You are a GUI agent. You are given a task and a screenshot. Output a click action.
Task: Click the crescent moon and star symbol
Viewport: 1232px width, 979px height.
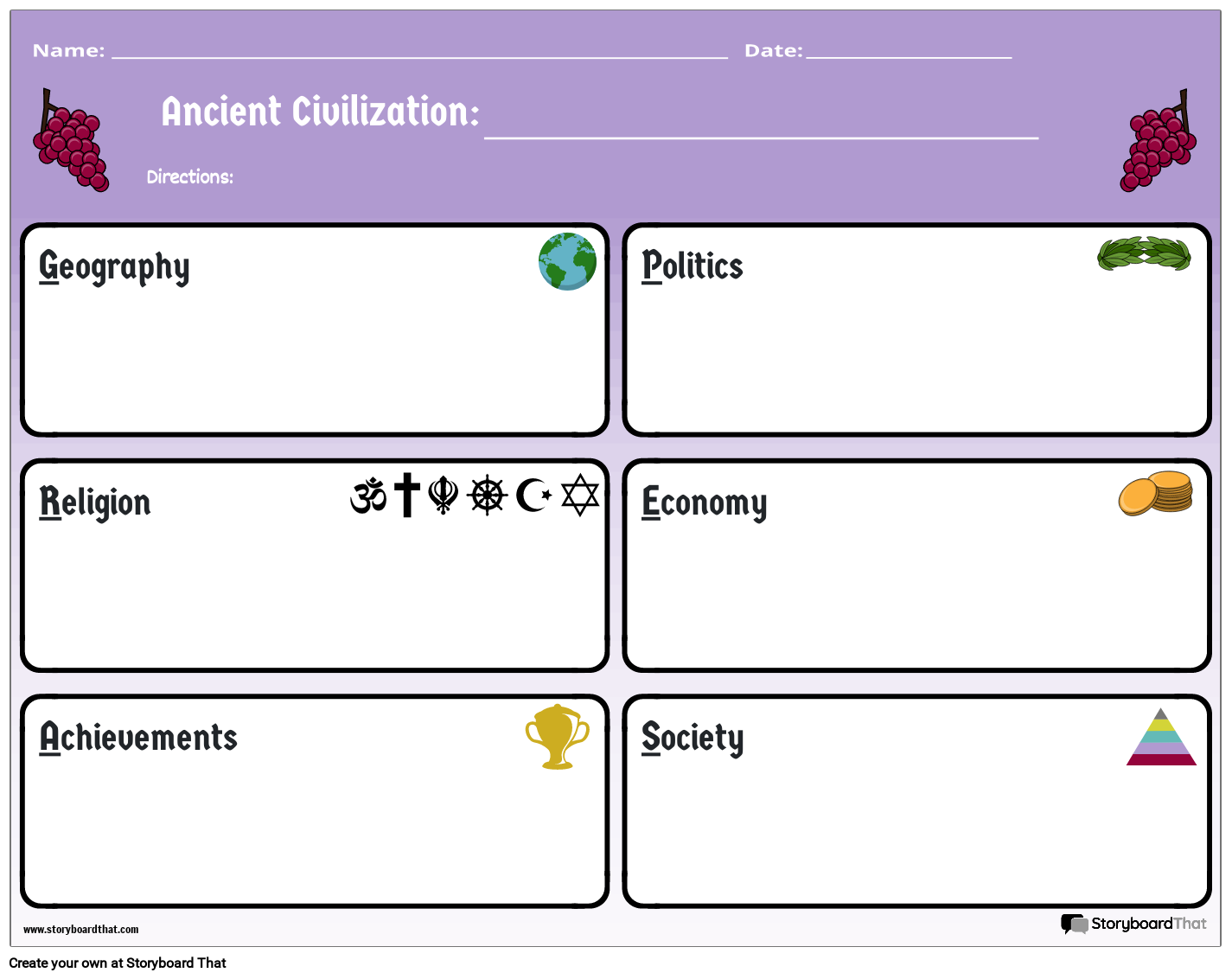[533, 496]
